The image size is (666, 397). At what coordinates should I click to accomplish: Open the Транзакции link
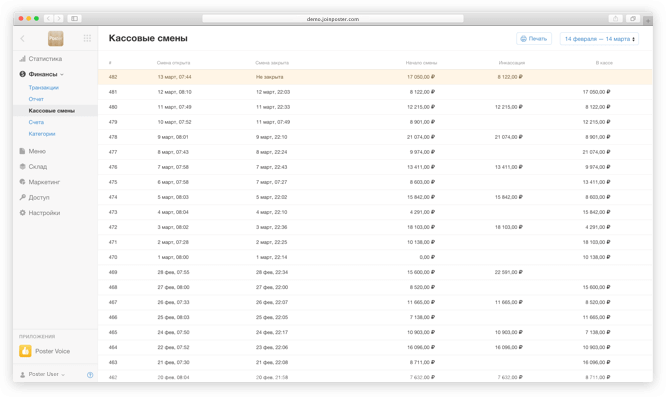click(43, 87)
